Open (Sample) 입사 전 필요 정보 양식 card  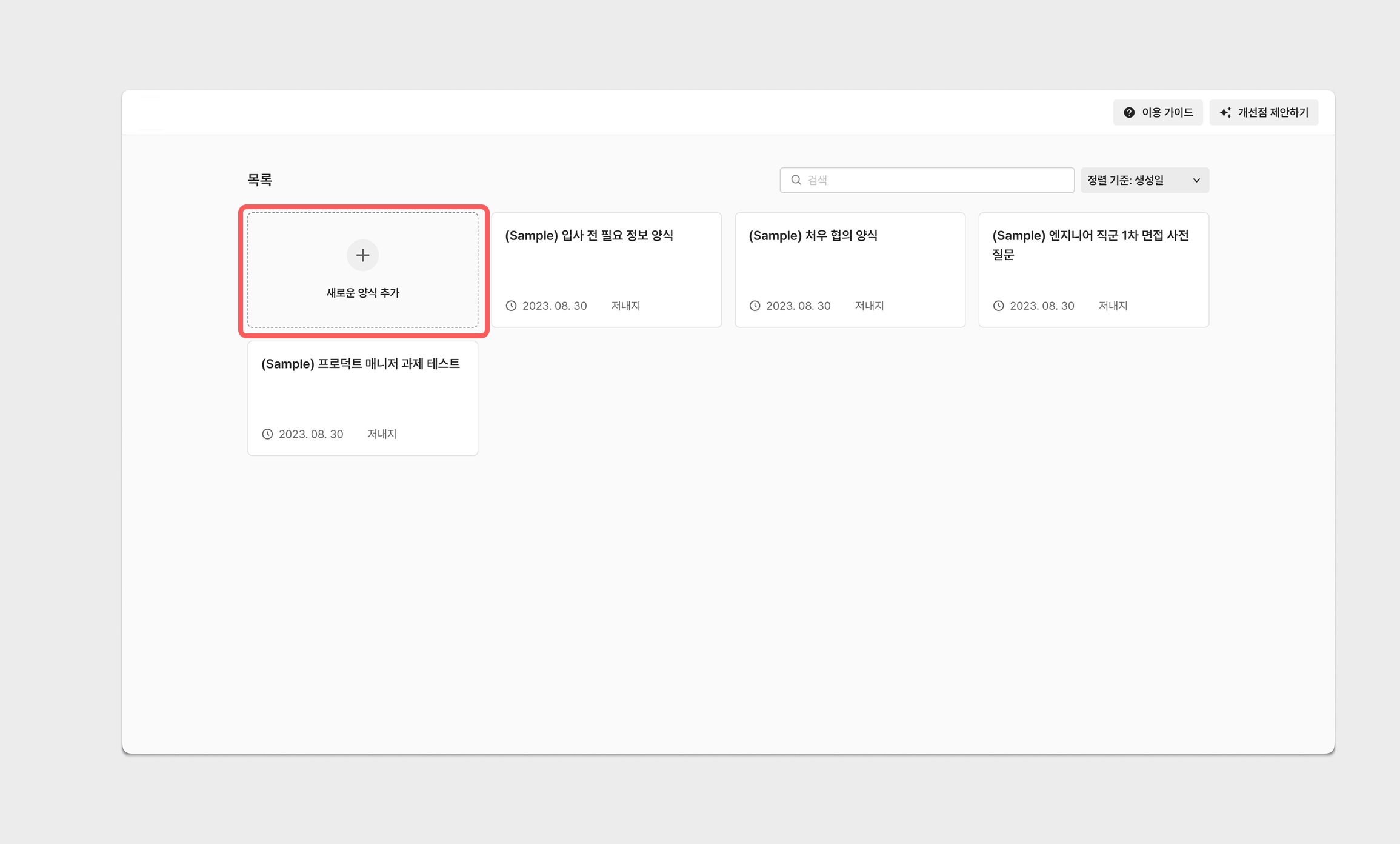606,267
